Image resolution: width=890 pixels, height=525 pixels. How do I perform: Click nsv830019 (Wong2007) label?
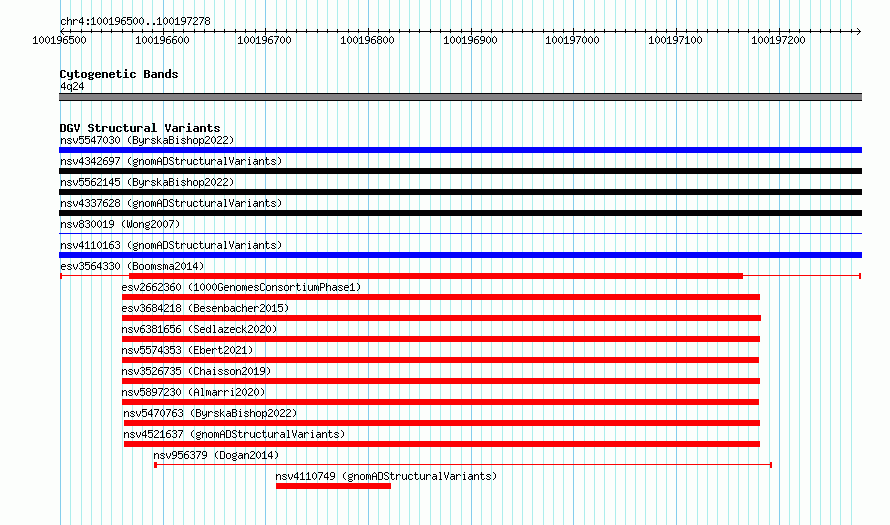pyautogui.click(x=120, y=224)
